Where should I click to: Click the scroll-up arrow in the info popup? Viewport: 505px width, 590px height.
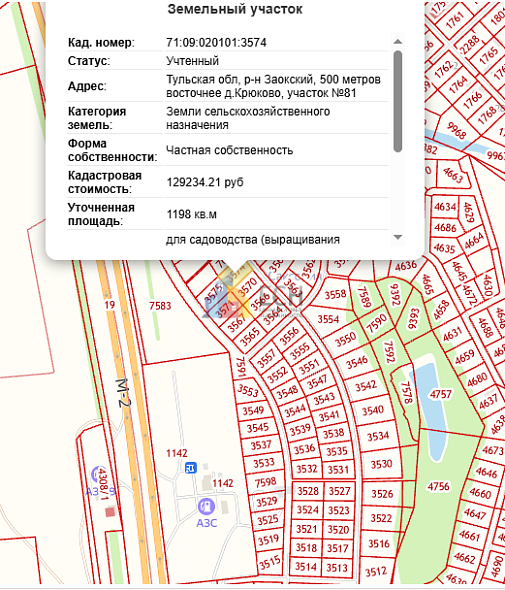(398, 42)
